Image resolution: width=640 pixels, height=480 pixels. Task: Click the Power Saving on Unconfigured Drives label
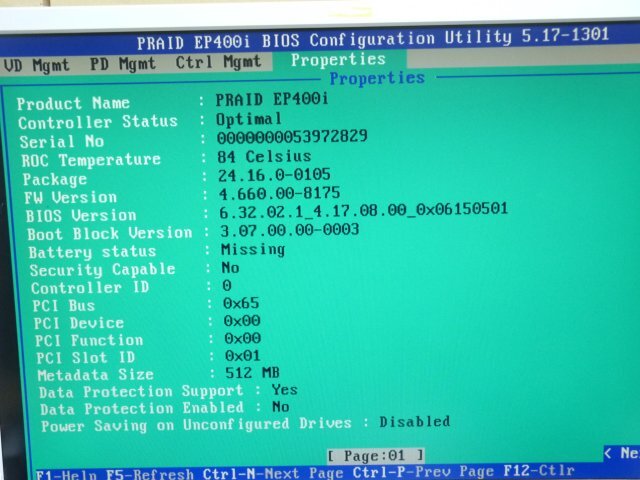tap(196, 424)
